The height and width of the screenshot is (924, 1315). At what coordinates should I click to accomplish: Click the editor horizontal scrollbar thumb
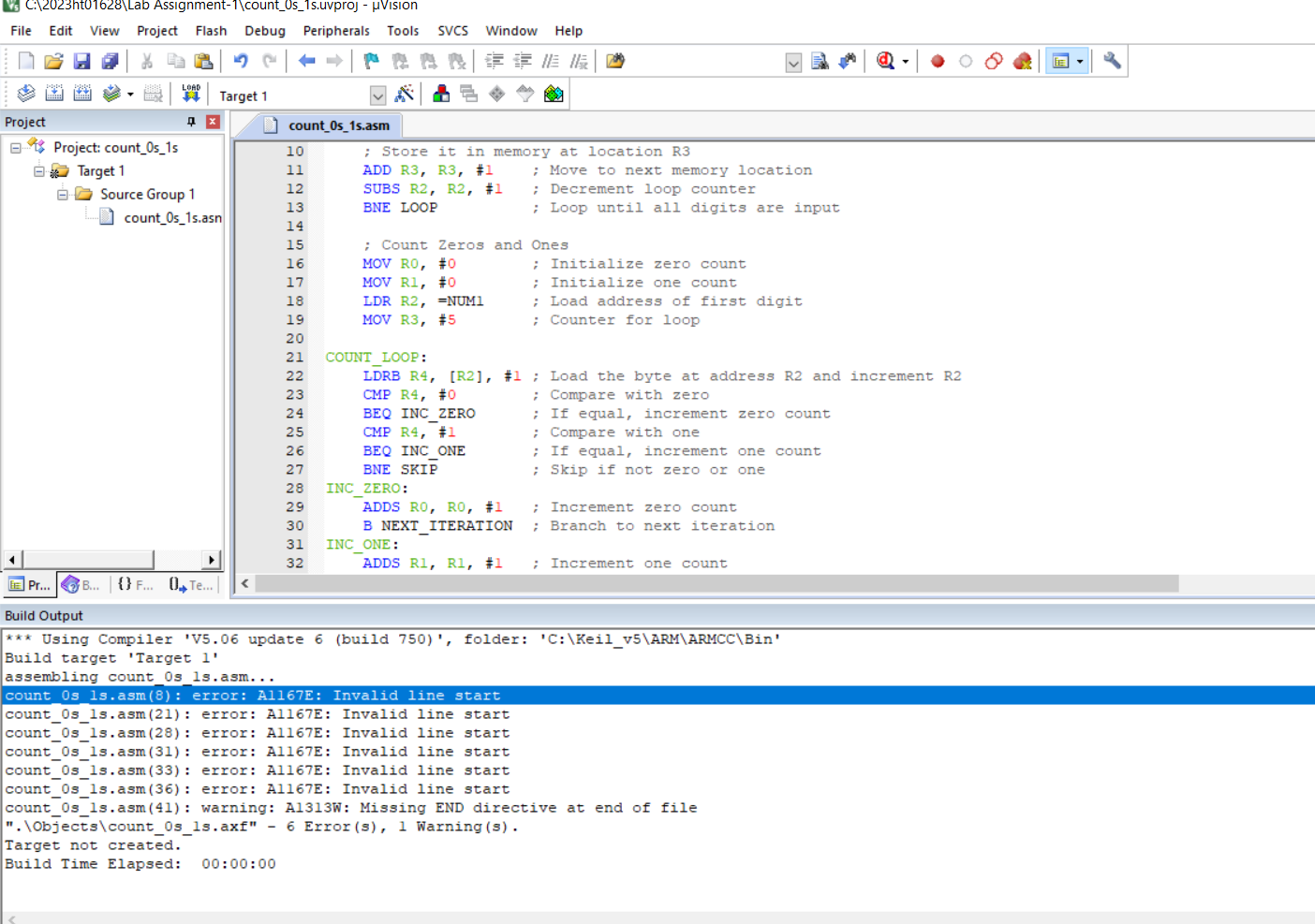coord(717,584)
